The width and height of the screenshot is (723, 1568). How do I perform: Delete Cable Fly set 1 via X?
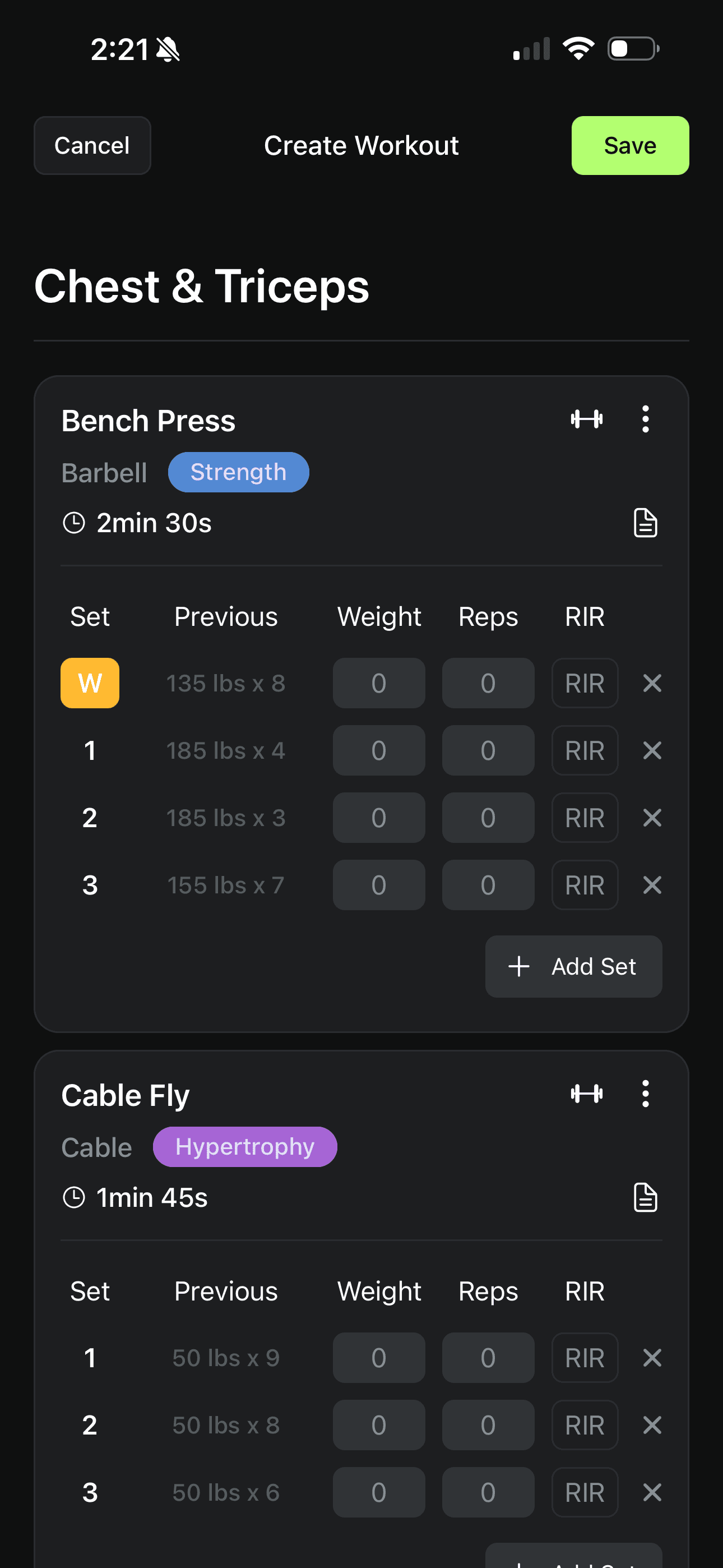[652, 1357]
